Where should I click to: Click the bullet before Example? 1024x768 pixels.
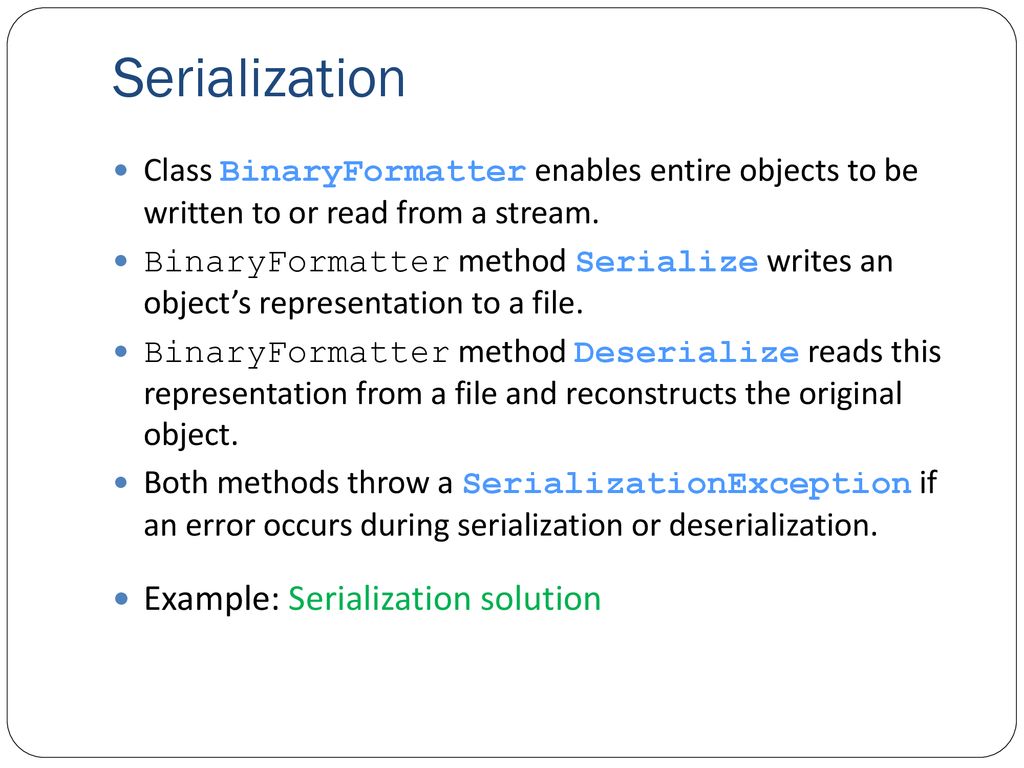coord(121,598)
